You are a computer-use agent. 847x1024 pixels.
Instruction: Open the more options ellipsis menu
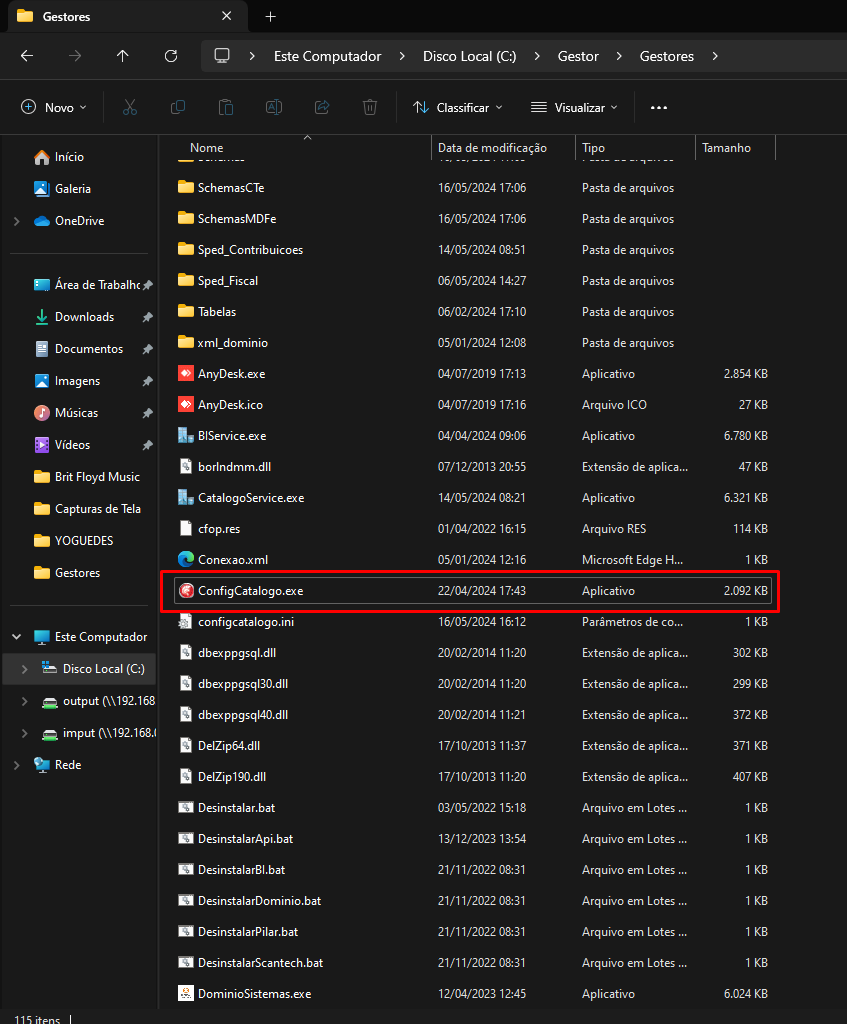tap(658, 107)
